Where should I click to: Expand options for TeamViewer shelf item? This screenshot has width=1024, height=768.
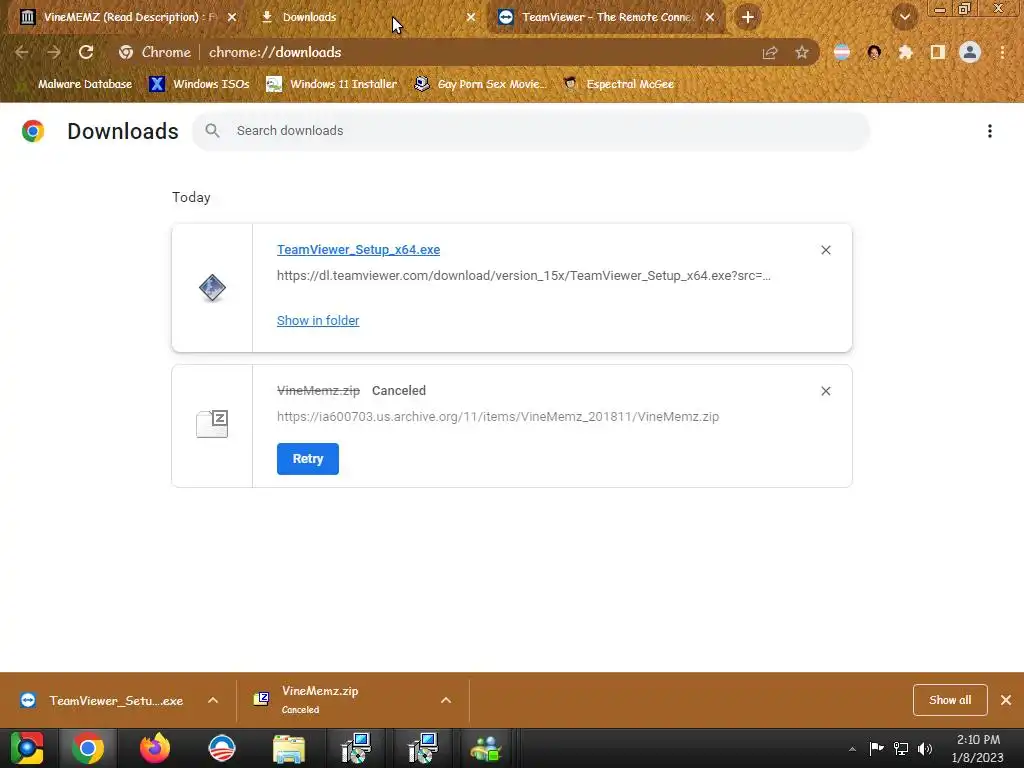(213, 700)
